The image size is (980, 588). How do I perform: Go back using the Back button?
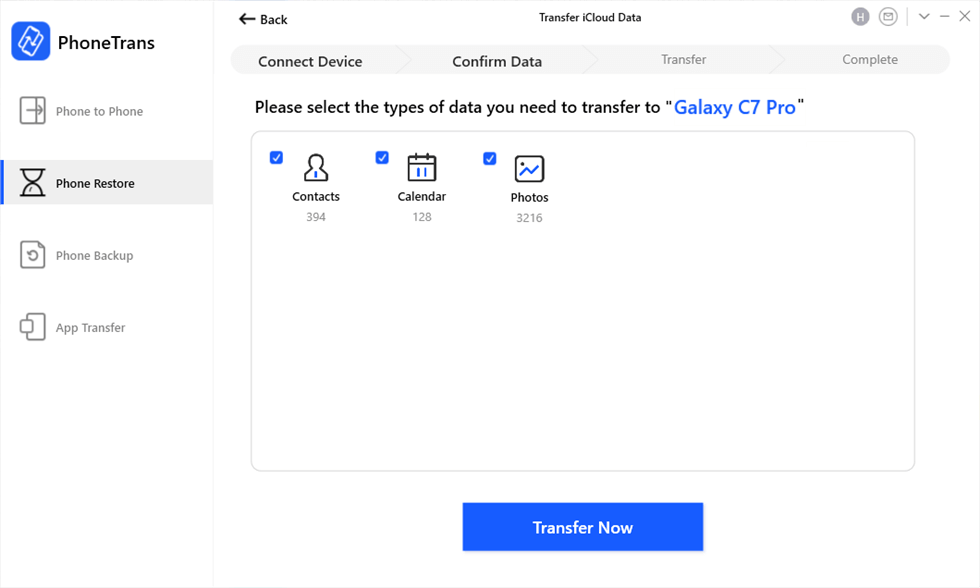(x=263, y=19)
